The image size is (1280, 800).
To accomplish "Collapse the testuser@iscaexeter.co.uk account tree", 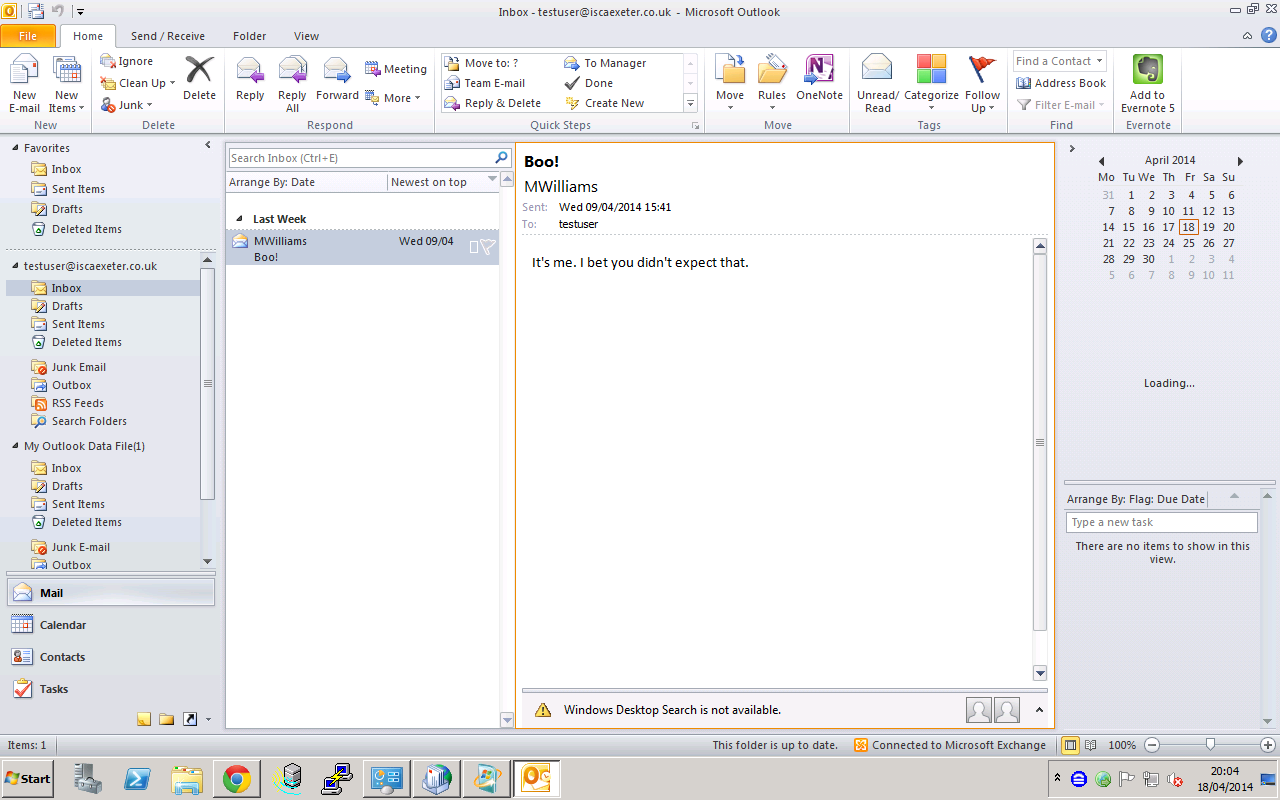I will point(16,266).
